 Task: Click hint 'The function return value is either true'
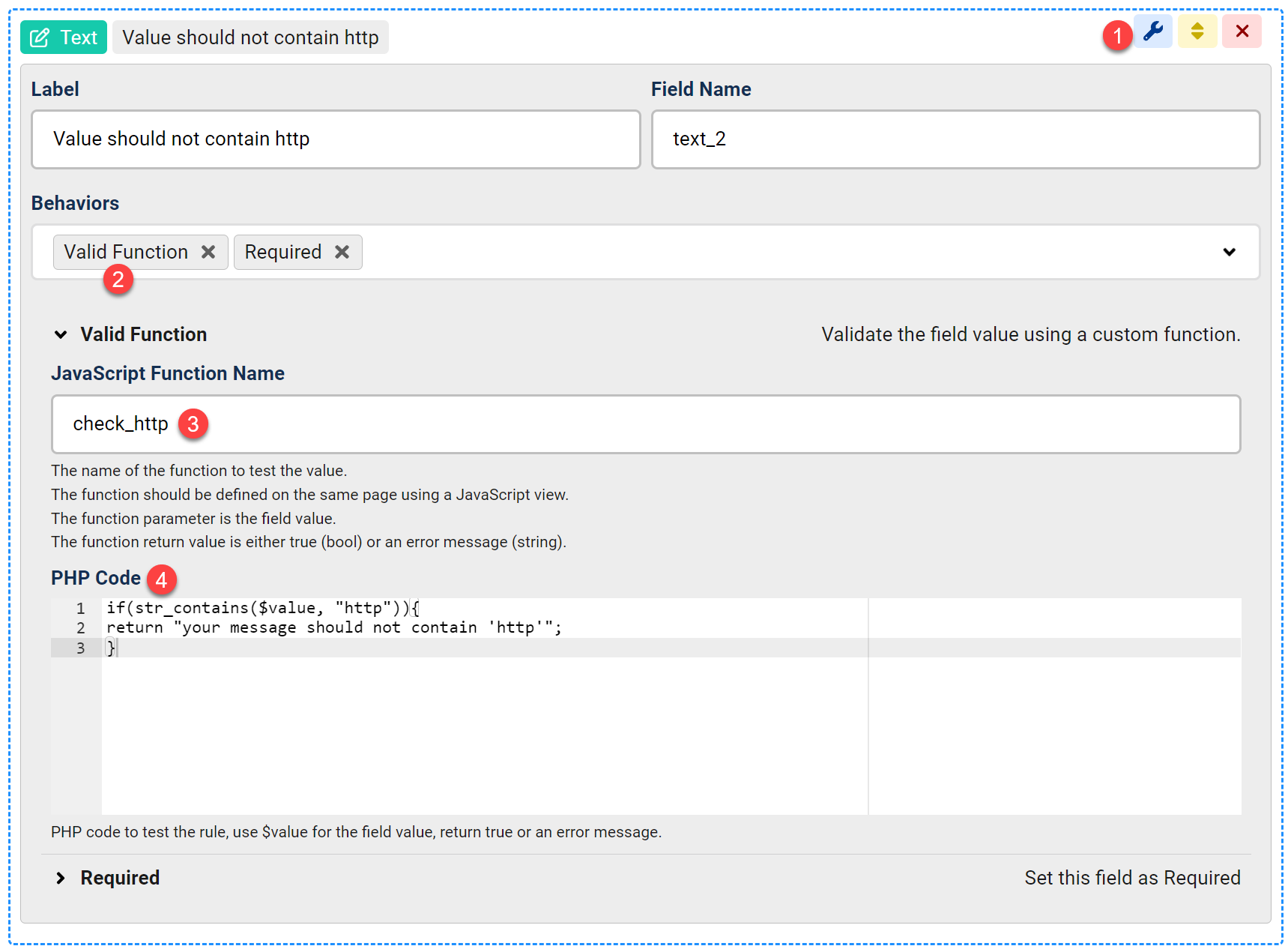tap(309, 542)
